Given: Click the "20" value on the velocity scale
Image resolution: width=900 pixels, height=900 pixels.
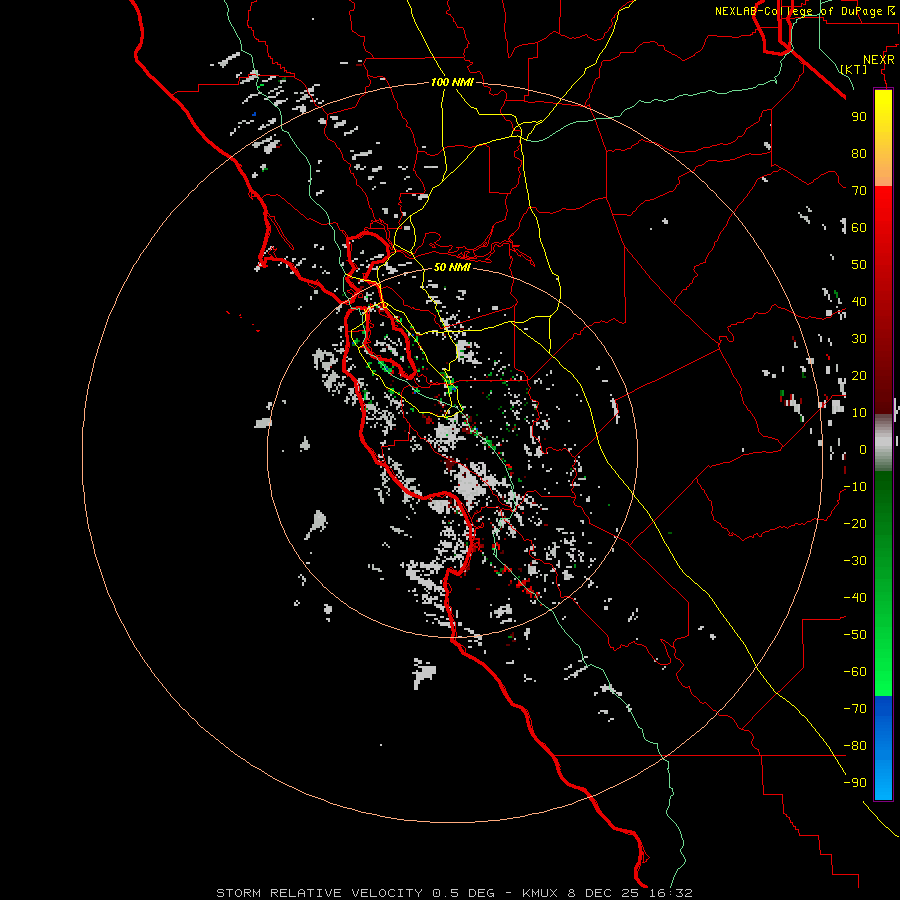Looking at the screenshot, I should click(859, 376).
